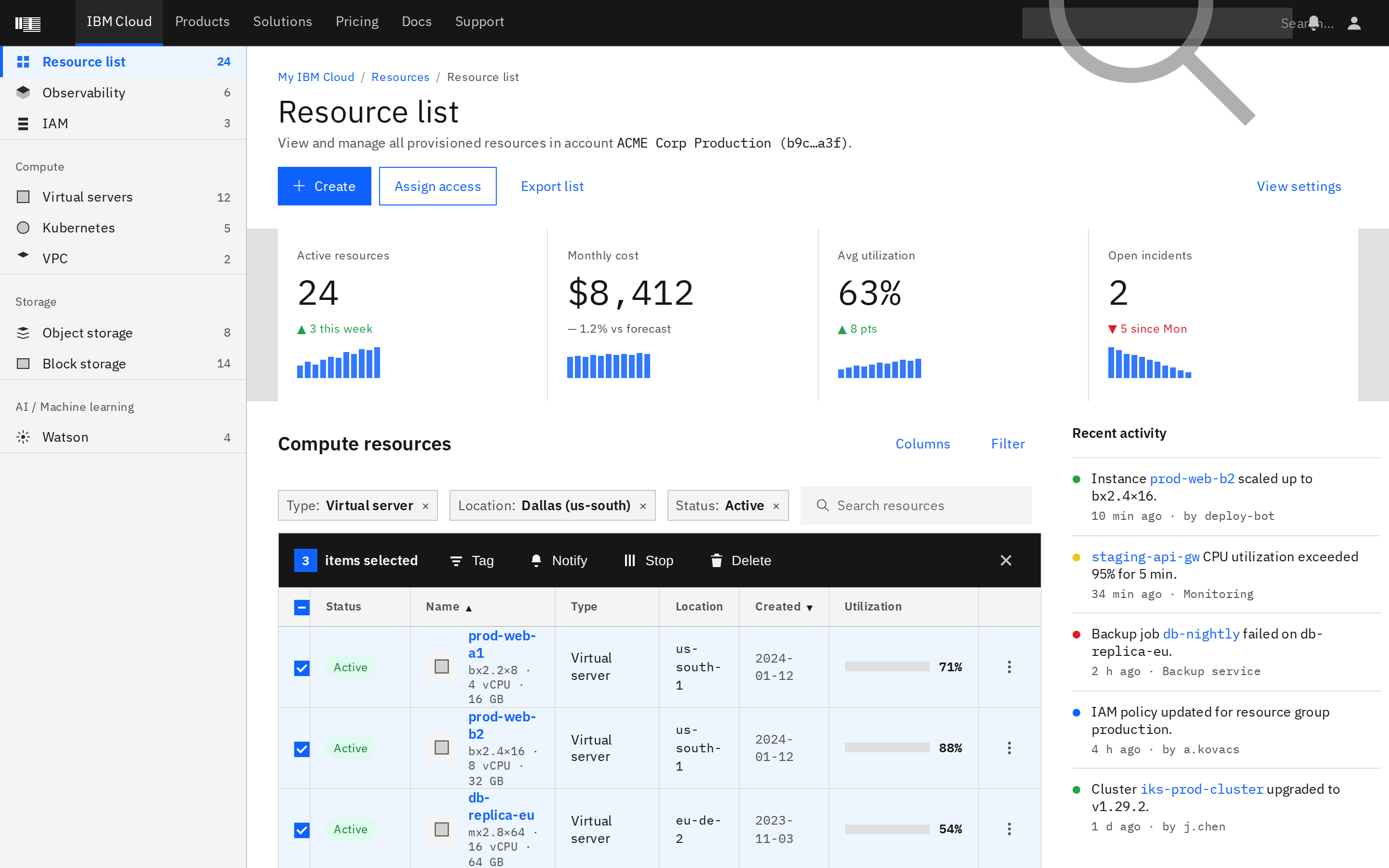The width and height of the screenshot is (1389, 868).
Task: Click the Search resources input field
Action: [x=916, y=506]
